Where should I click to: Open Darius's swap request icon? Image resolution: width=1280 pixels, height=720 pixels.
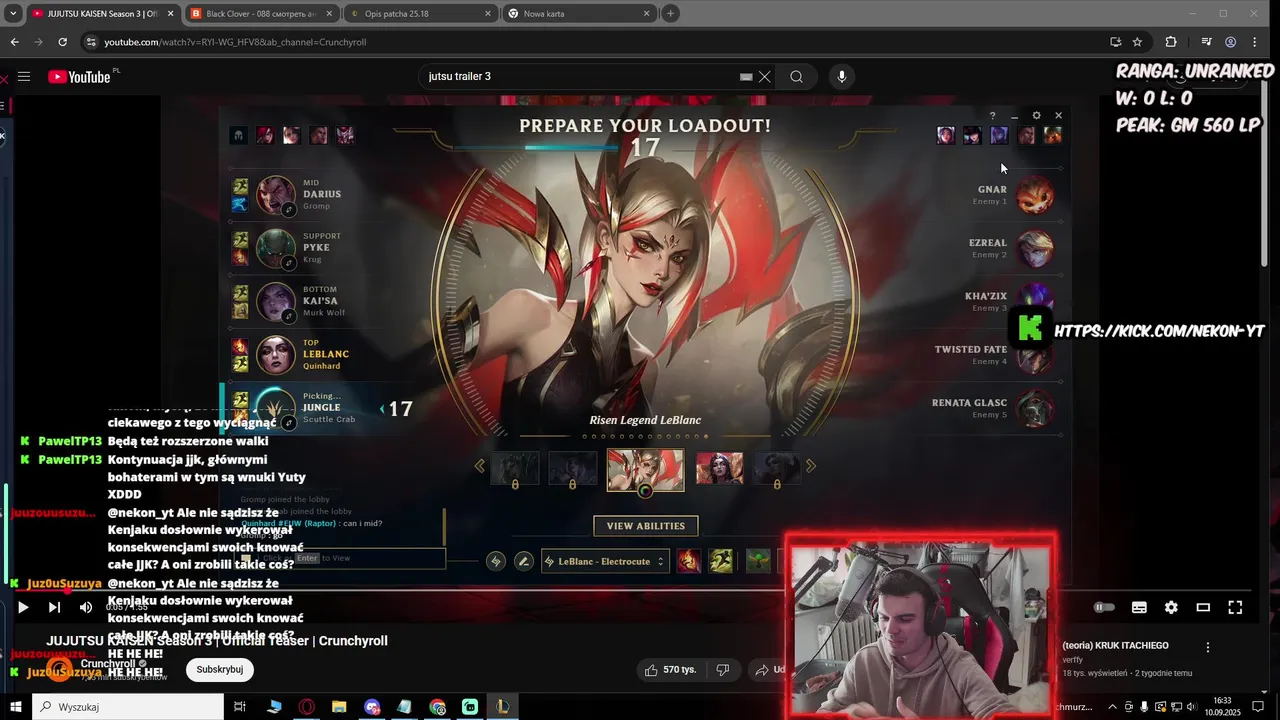(288, 210)
